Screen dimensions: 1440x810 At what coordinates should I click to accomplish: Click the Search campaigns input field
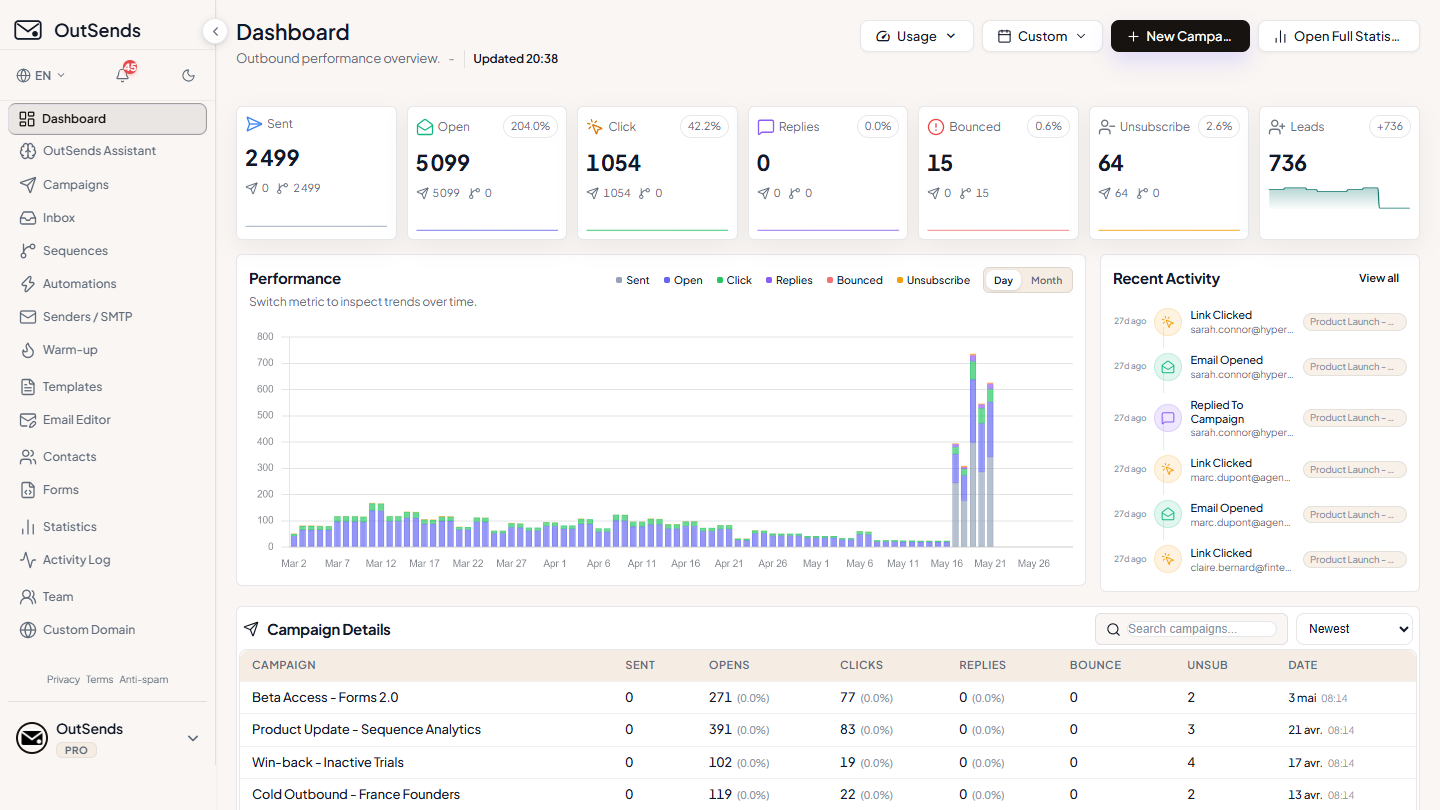tap(1201, 629)
